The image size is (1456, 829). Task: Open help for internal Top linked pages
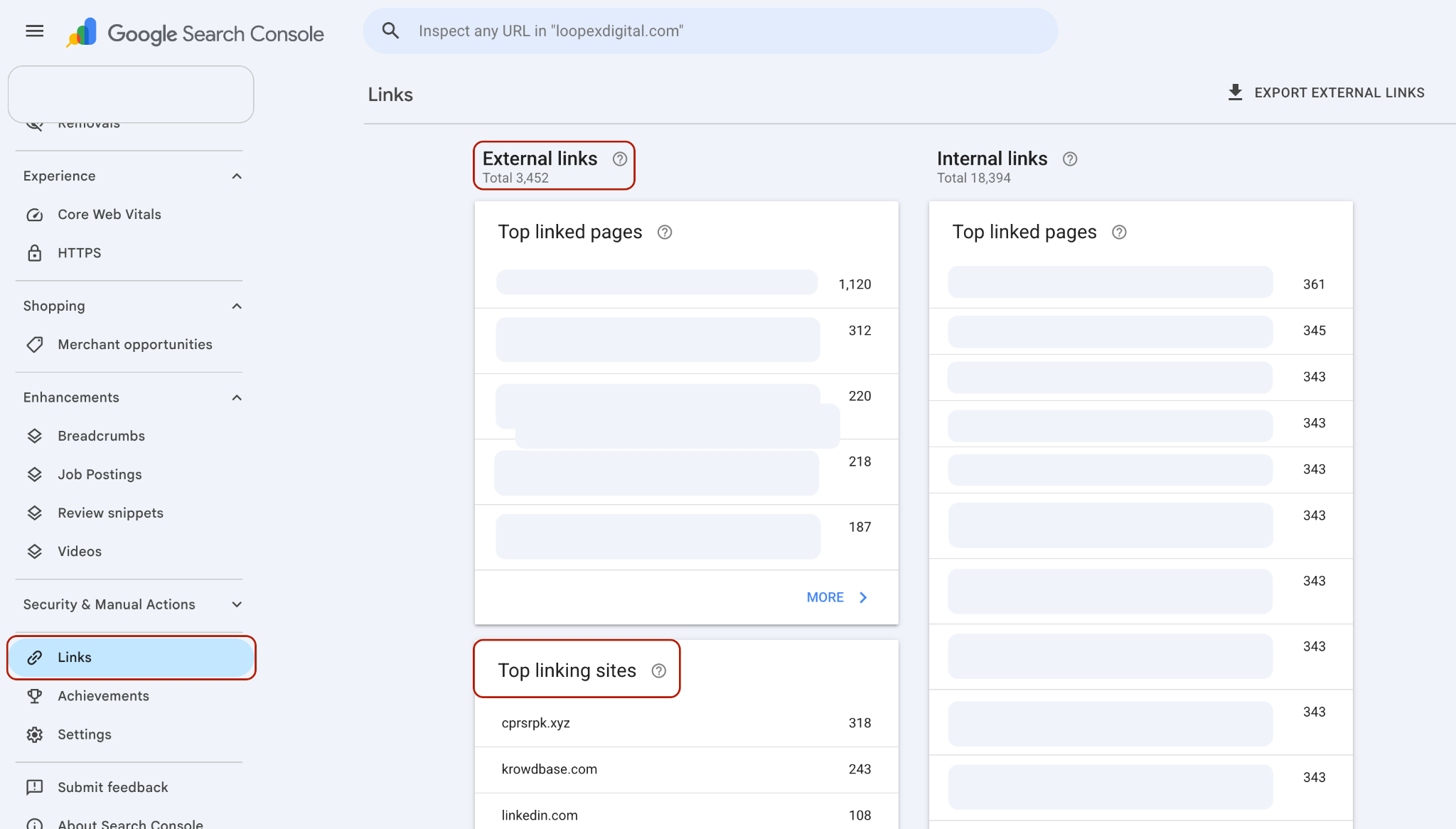pyautogui.click(x=1119, y=232)
